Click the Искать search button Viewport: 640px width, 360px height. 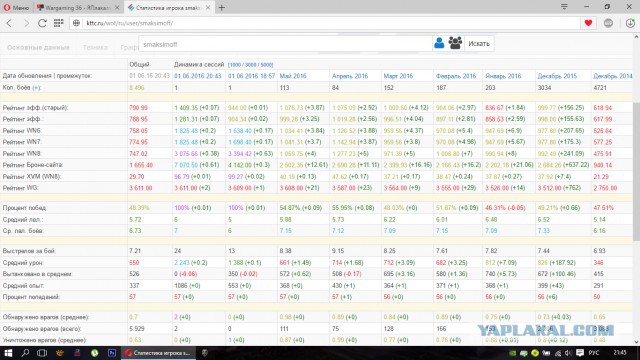pyautogui.click(x=479, y=44)
